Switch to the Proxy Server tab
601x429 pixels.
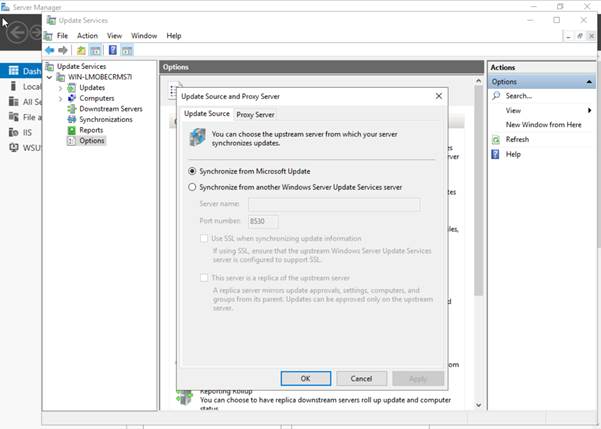[x=255, y=115]
